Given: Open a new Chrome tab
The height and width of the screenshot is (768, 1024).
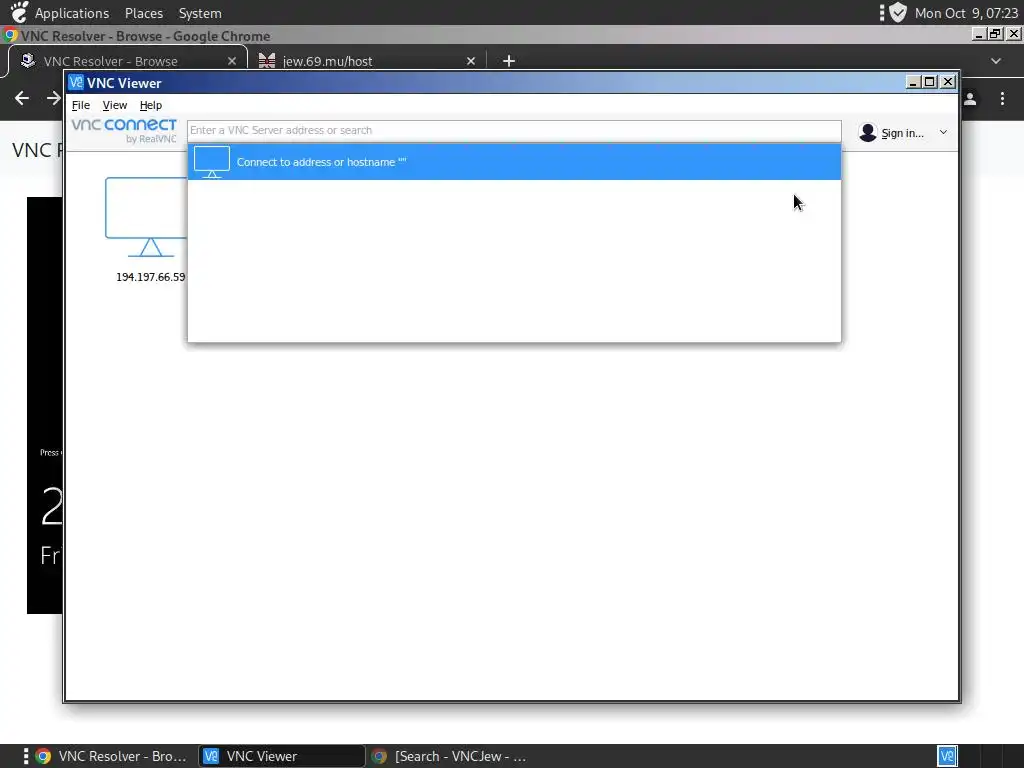Looking at the screenshot, I should (x=509, y=61).
